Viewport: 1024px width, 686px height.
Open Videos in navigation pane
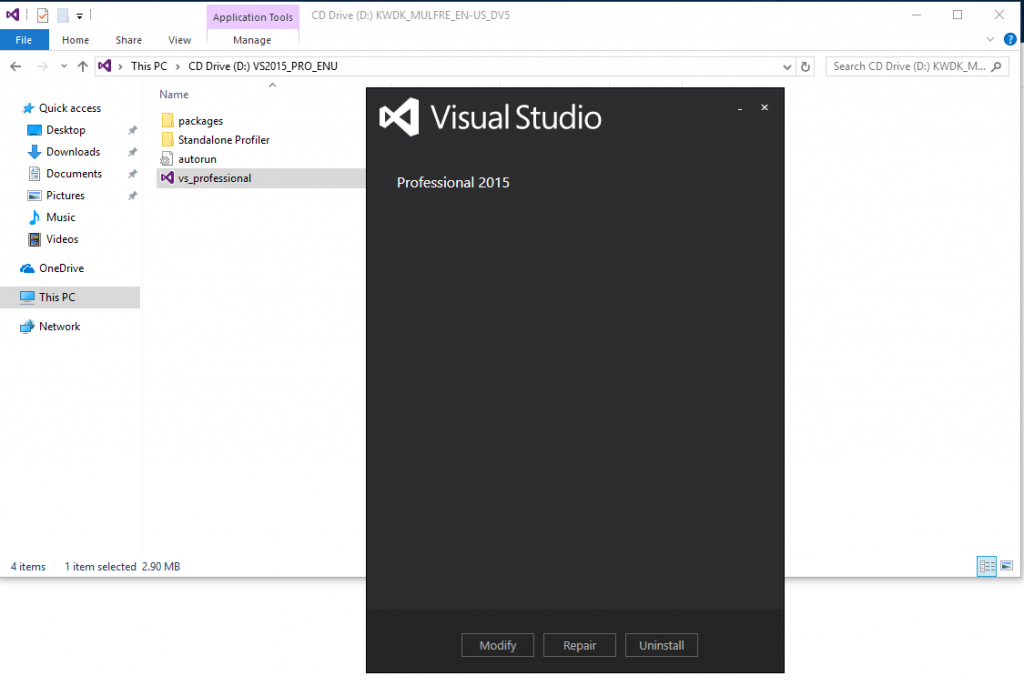62,239
